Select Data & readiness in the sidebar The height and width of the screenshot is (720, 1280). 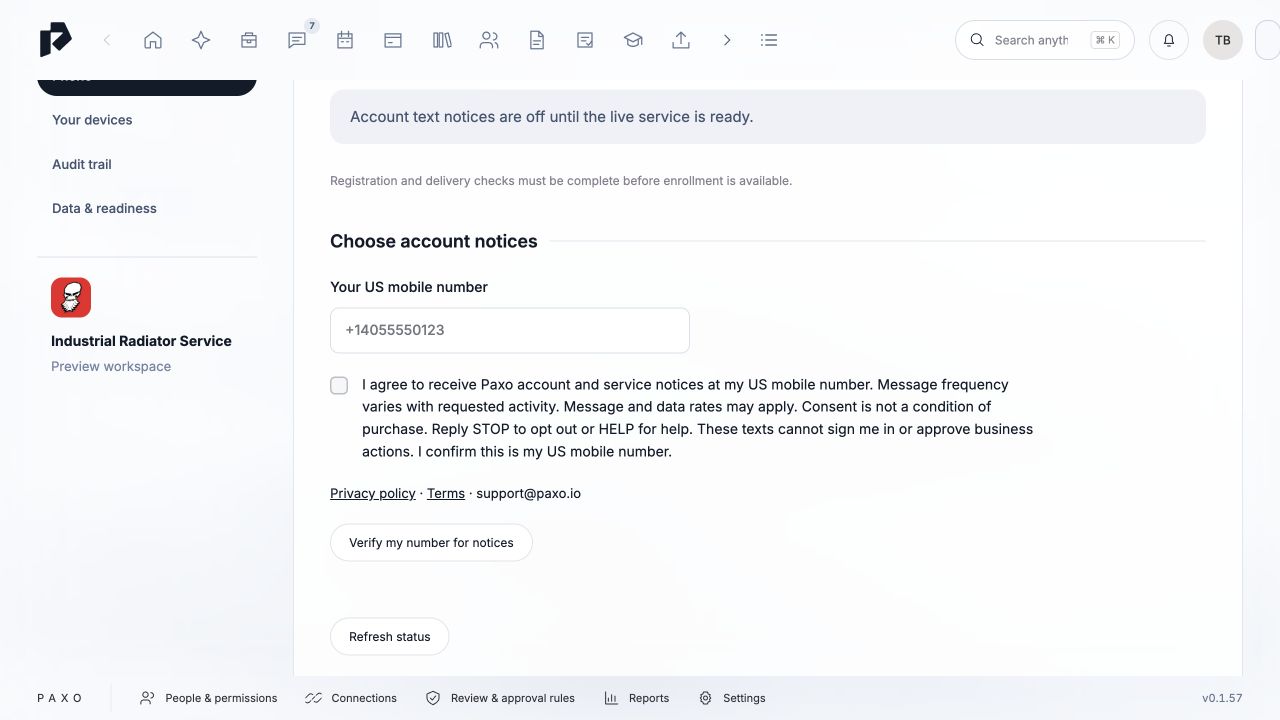pos(104,208)
